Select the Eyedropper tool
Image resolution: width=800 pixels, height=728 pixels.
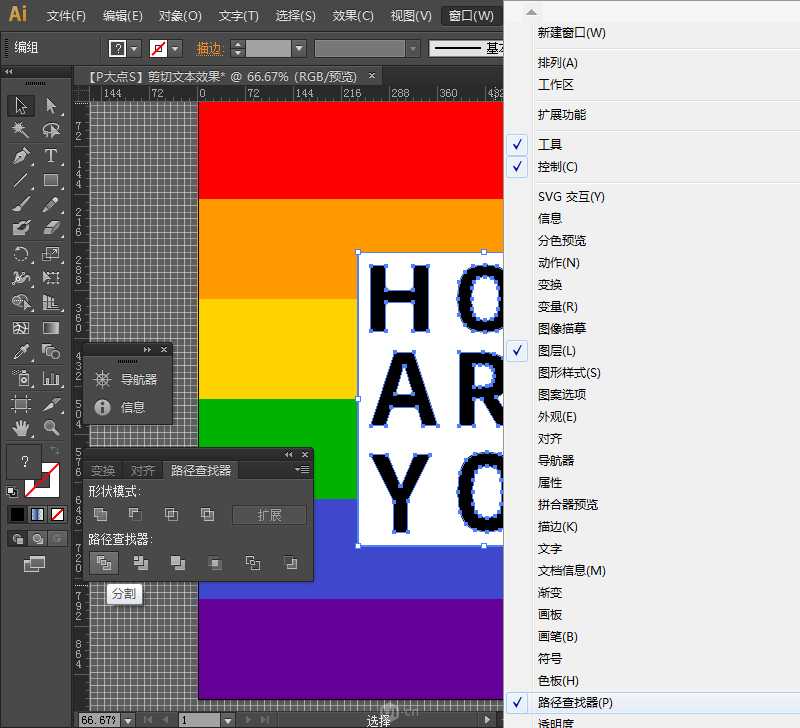[x=20, y=352]
